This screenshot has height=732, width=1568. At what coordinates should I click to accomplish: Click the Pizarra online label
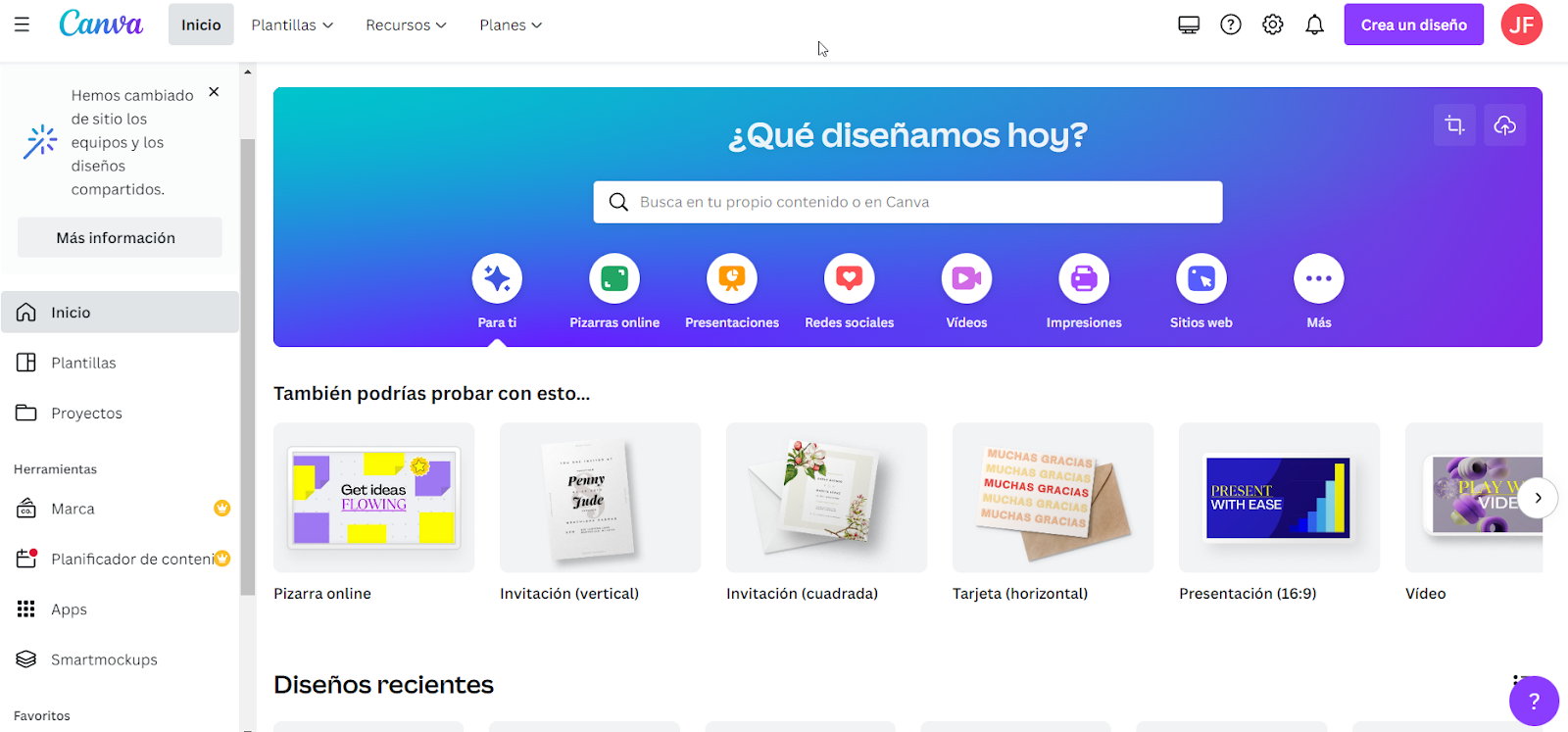[322, 594]
